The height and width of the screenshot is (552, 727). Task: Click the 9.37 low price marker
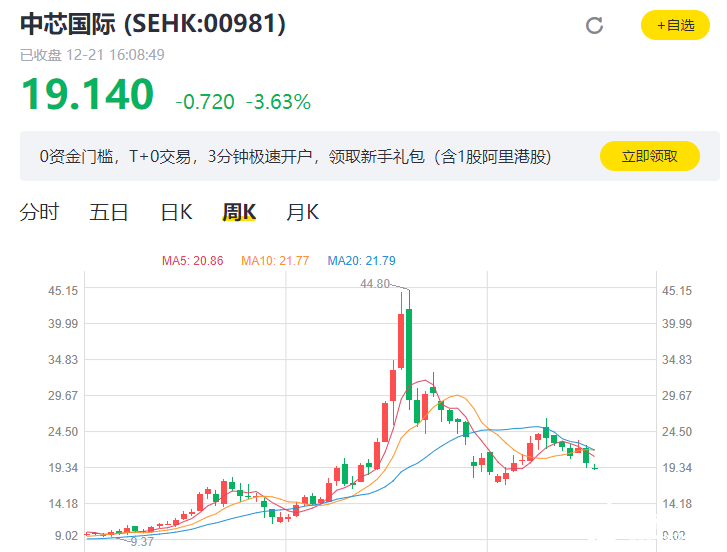click(x=142, y=542)
